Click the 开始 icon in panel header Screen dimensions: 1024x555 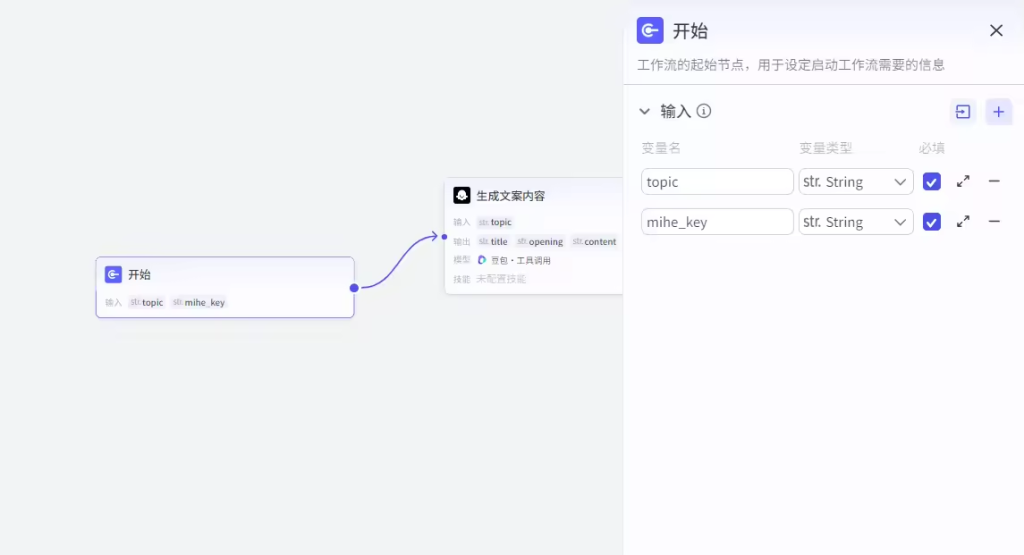coord(650,31)
